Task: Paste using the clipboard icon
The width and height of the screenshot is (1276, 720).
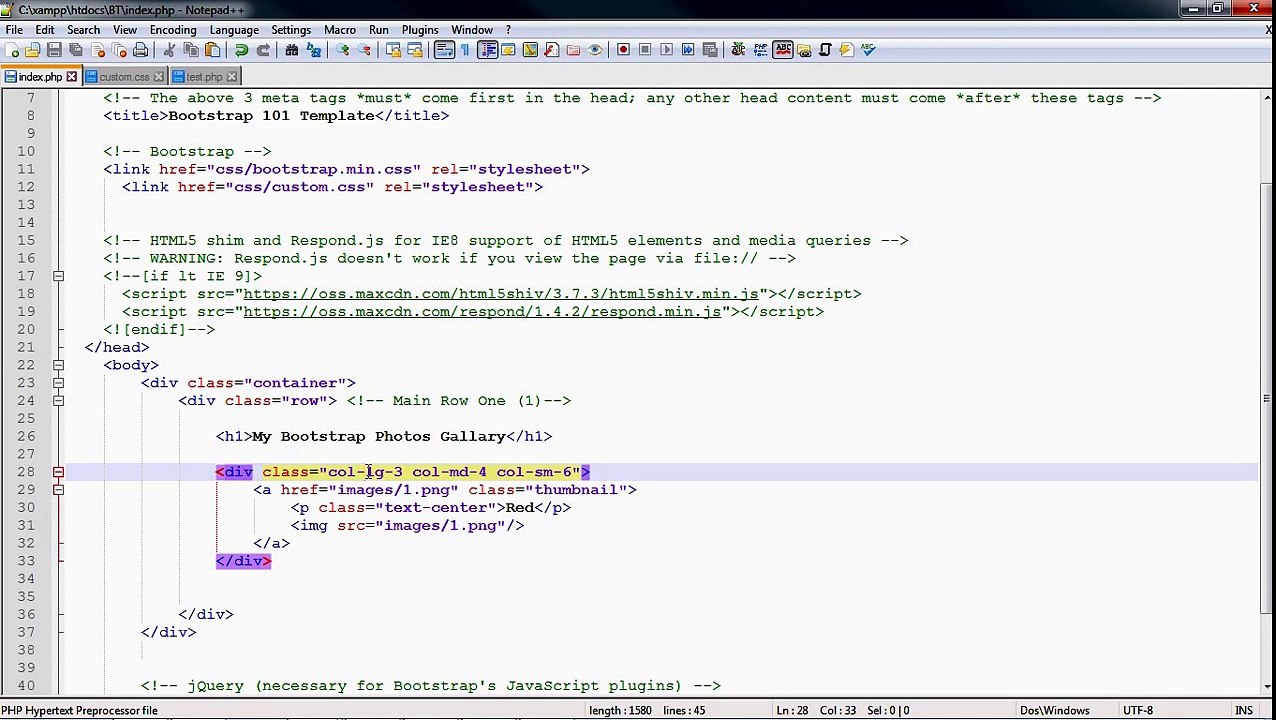Action: tap(212, 50)
